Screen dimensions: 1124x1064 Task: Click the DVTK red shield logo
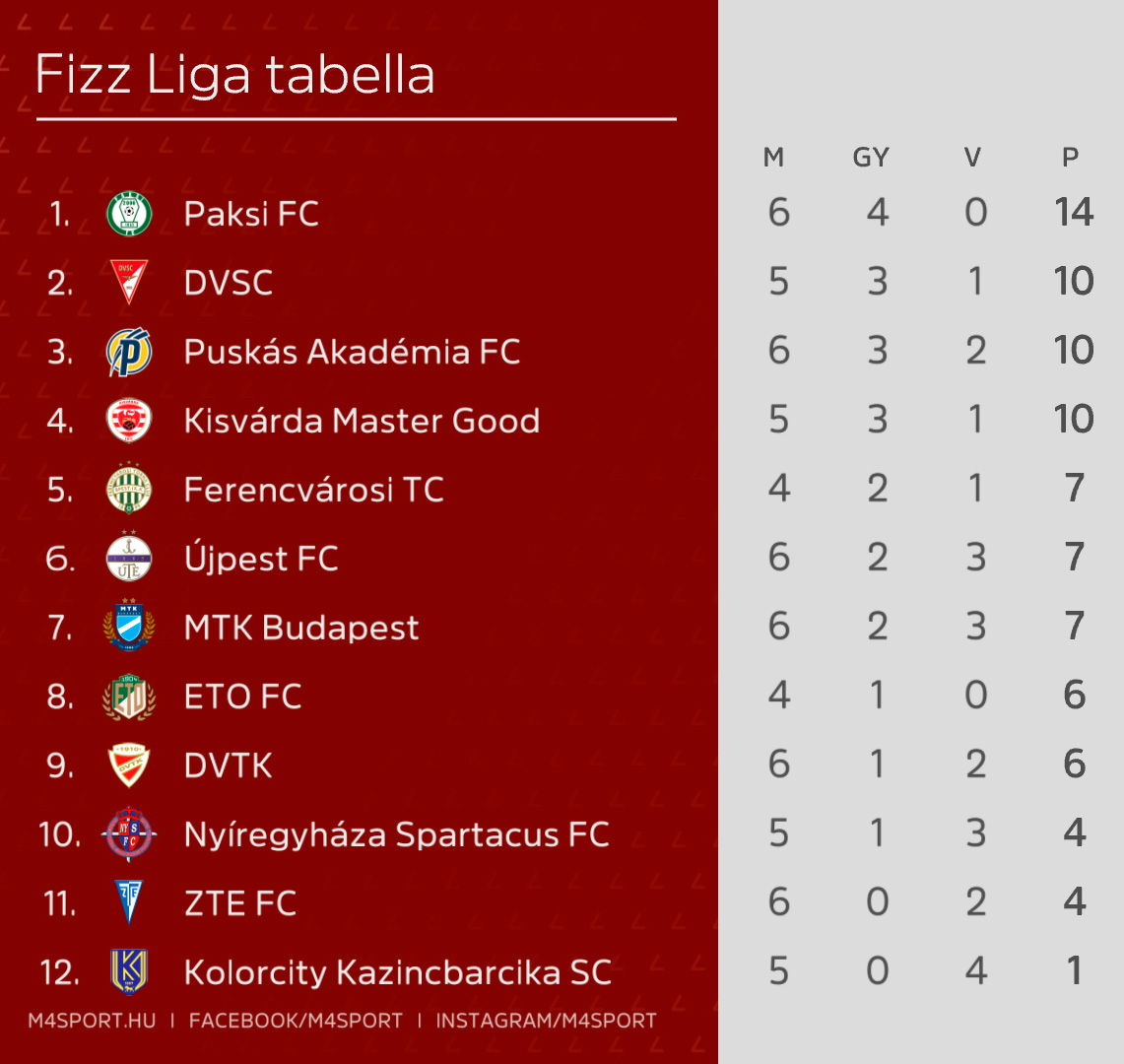(x=129, y=765)
